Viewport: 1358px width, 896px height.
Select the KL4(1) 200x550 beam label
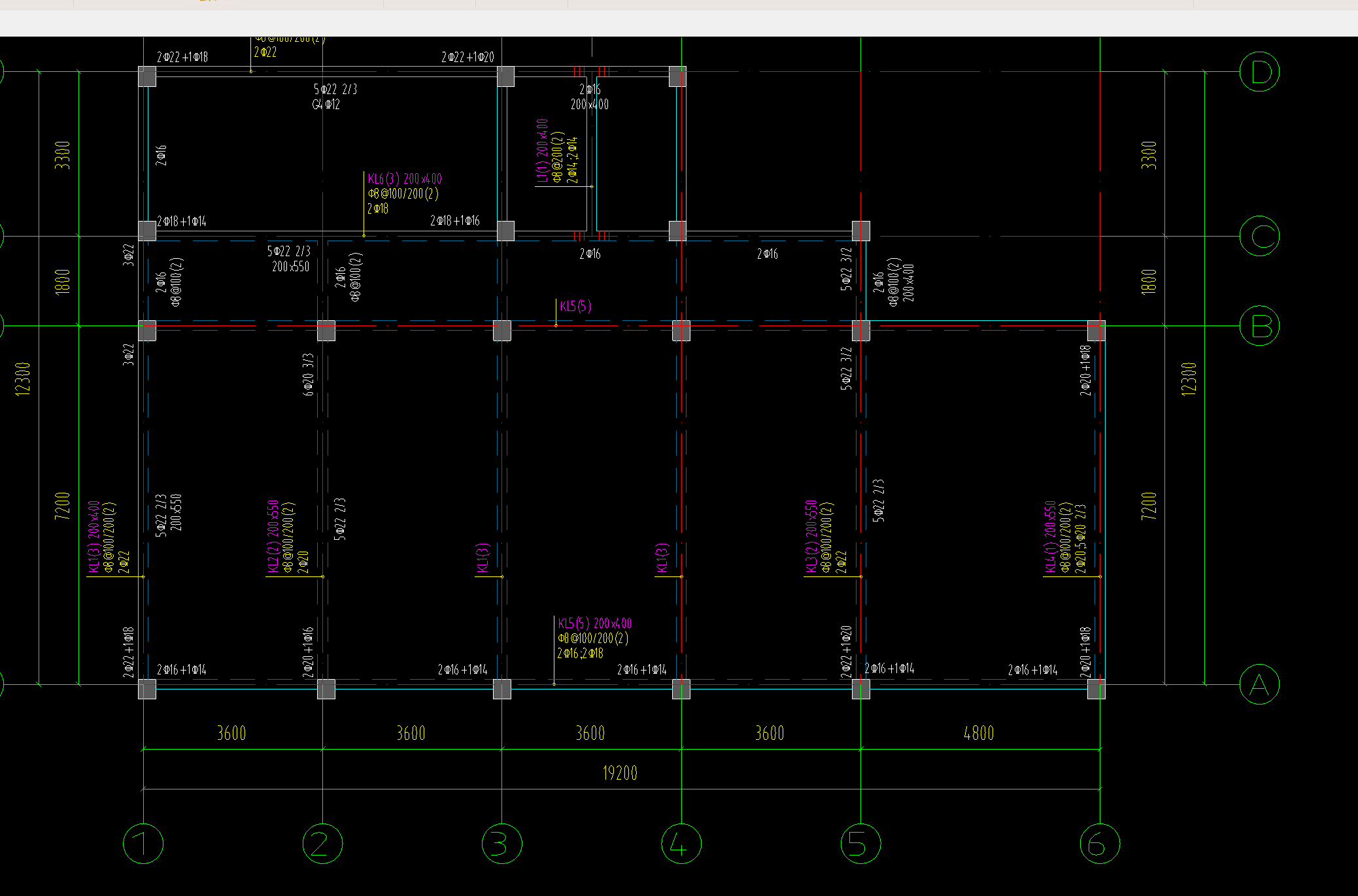click(1050, 537)
